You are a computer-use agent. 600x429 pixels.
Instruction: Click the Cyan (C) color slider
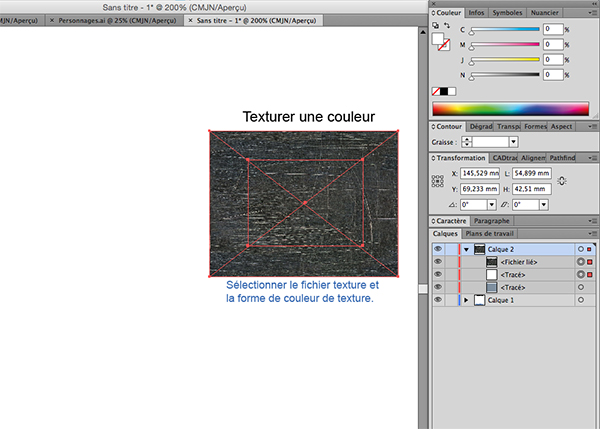(503, 32)
